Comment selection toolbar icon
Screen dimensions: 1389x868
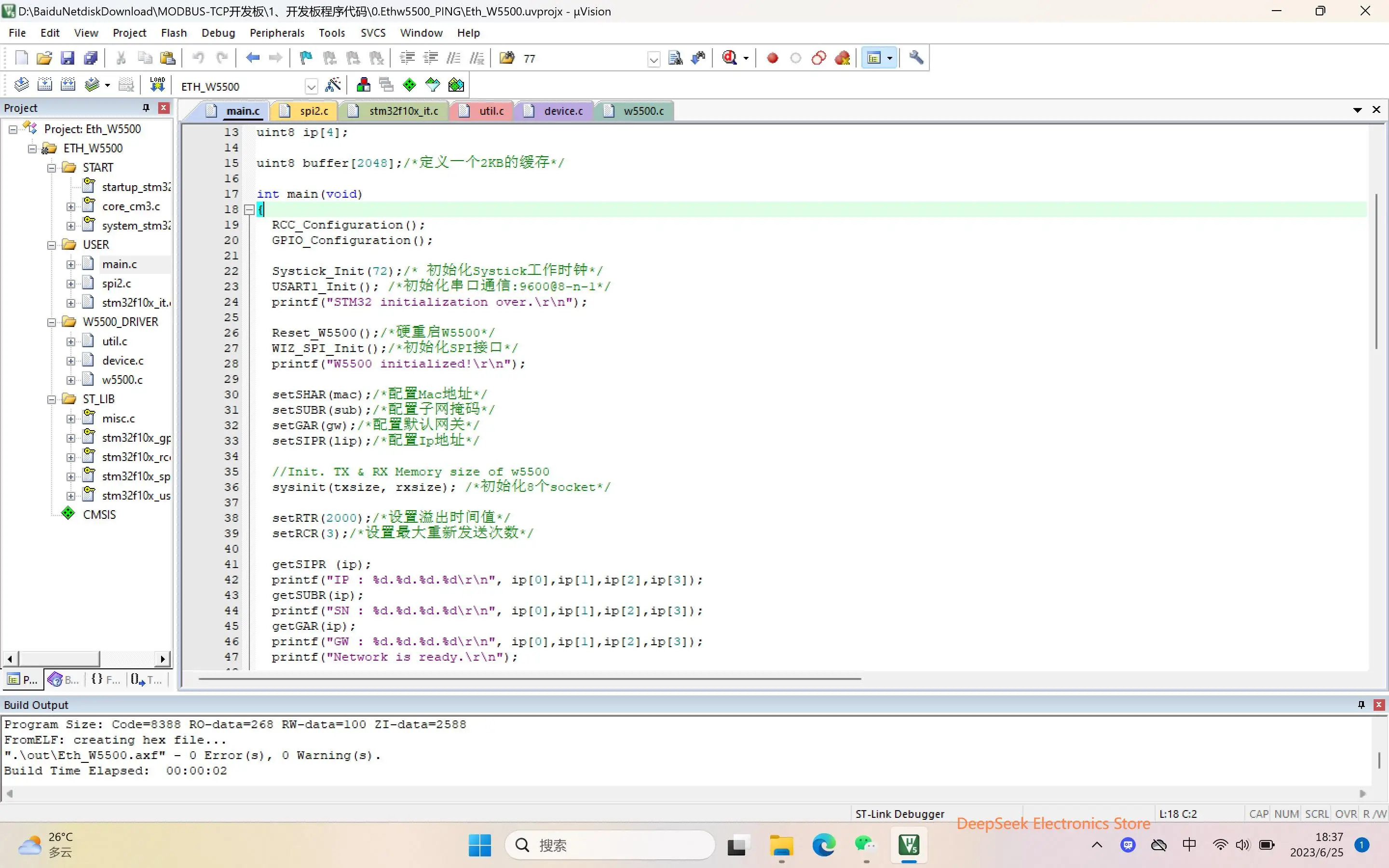453,58
